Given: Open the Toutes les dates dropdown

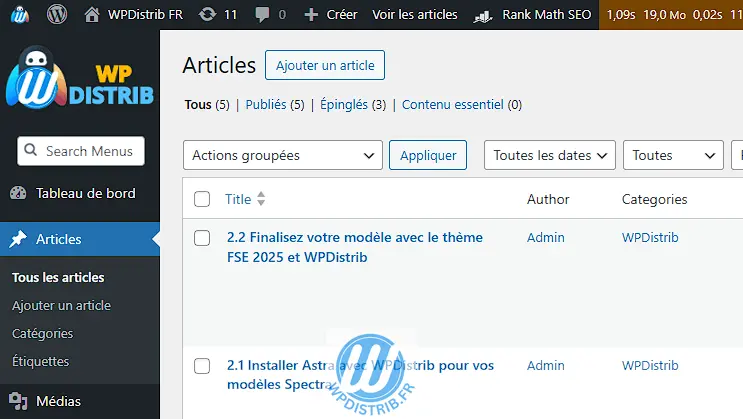Looking at the screenshot, I should tap(550, 155).
